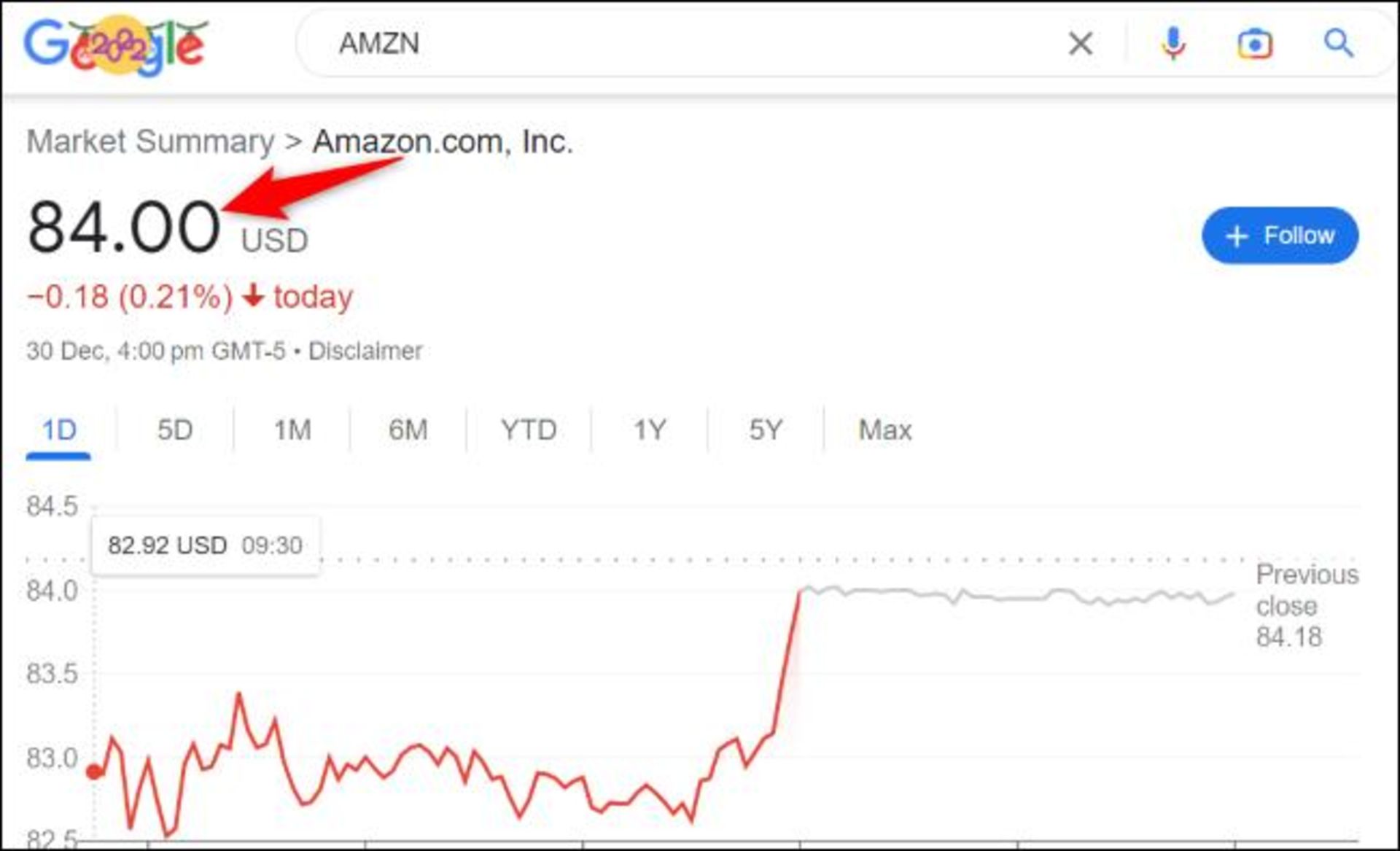Select the YTD chart tab
Image resolution: width=1400 pixels, height=851 pixels.
529,430
